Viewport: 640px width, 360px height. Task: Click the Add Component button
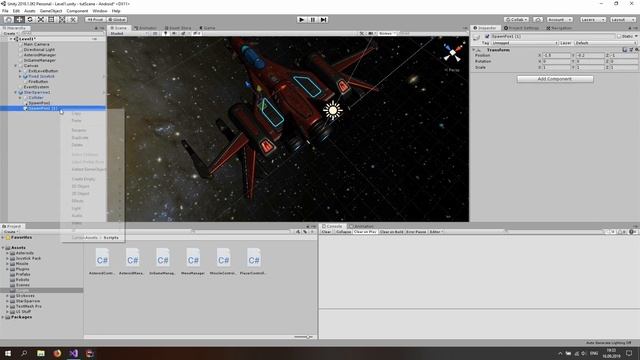[555, 79]
